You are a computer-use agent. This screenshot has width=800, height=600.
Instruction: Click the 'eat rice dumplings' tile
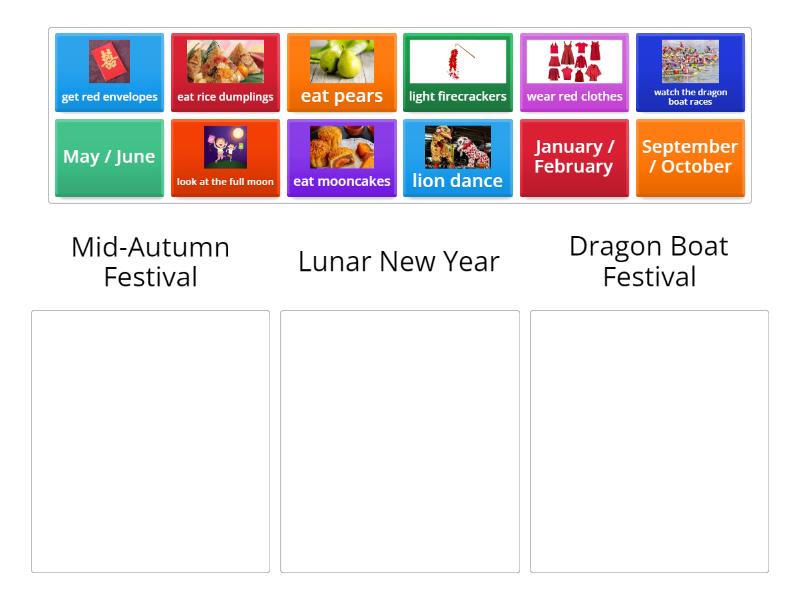[225, 72]
